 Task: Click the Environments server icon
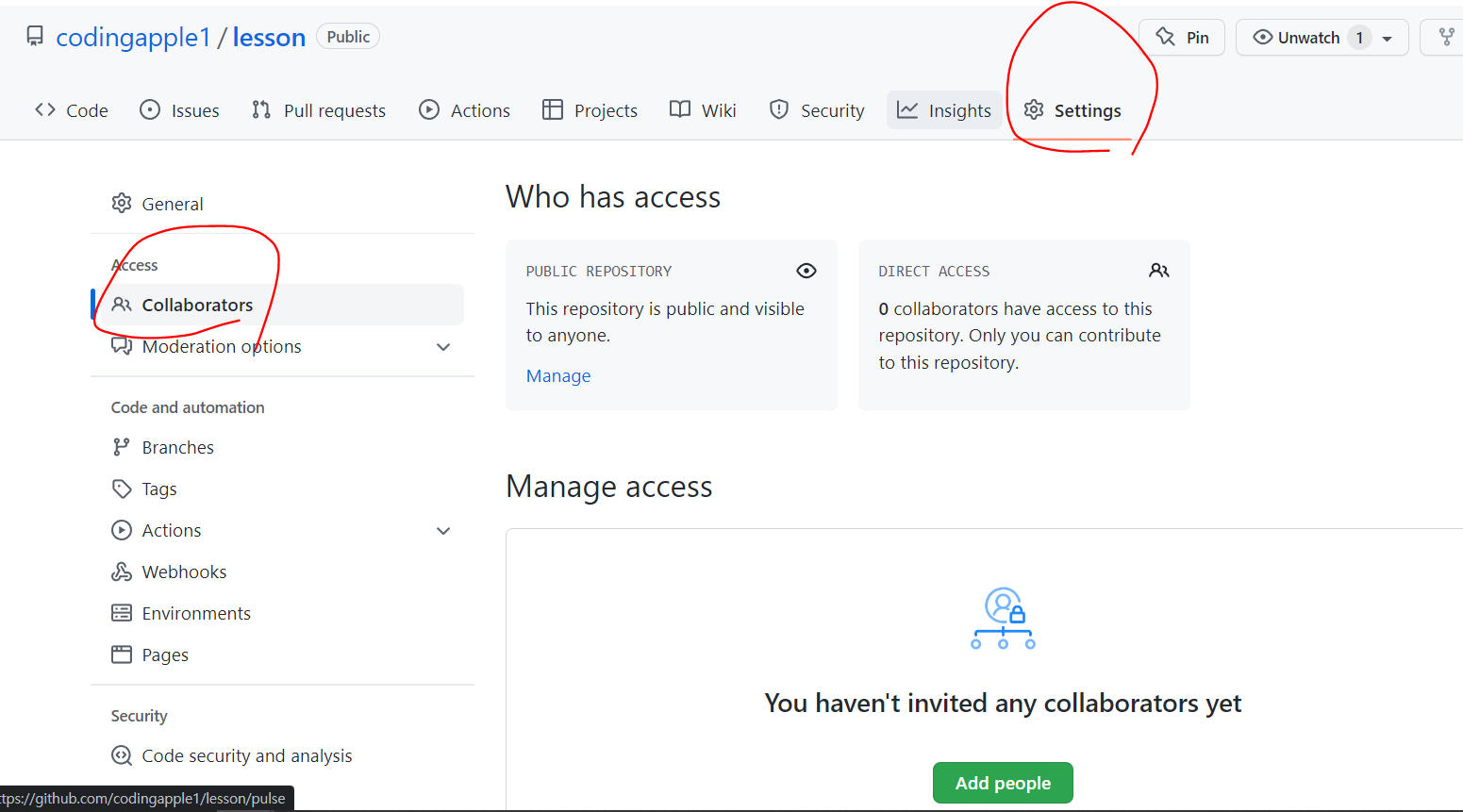coord(122,613)
